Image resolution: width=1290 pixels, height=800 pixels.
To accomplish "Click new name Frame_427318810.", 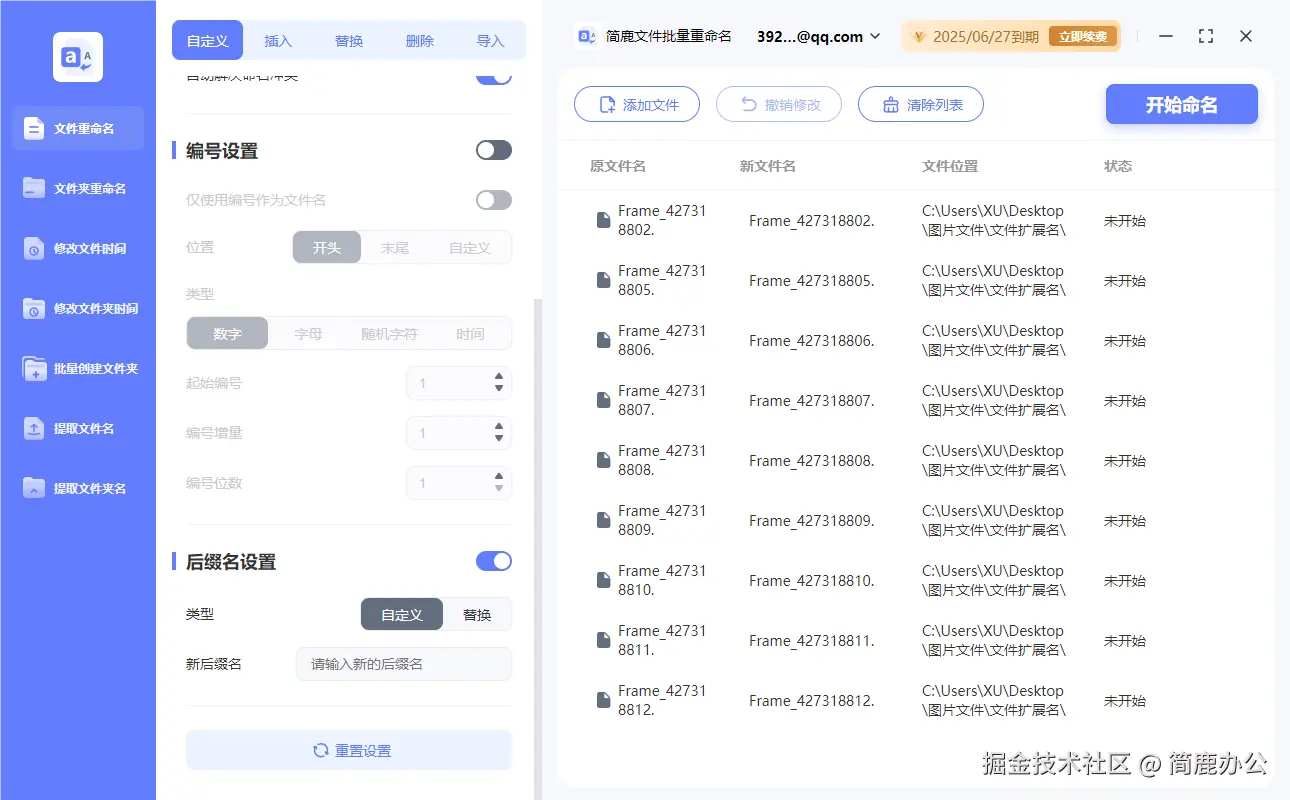I will click(812, 581).
